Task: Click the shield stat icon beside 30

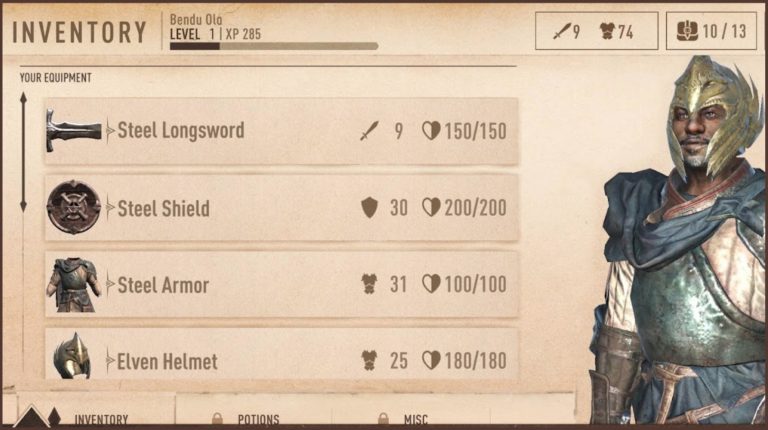Action: pos(369,208)
